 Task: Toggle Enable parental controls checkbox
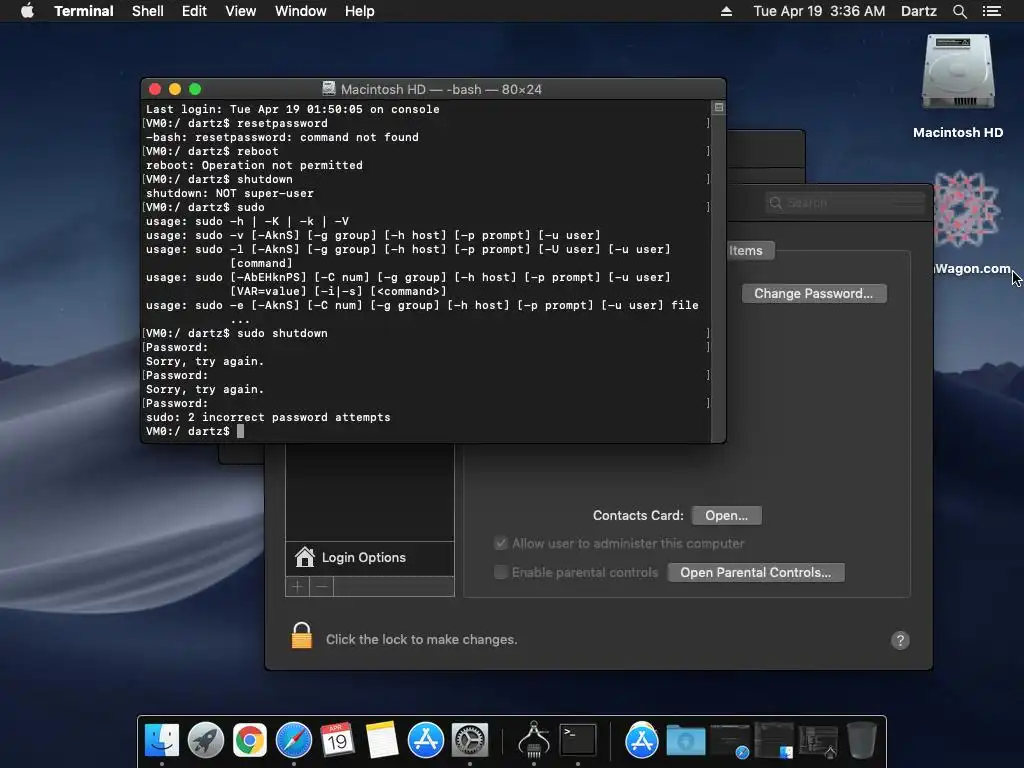point(501,572)
